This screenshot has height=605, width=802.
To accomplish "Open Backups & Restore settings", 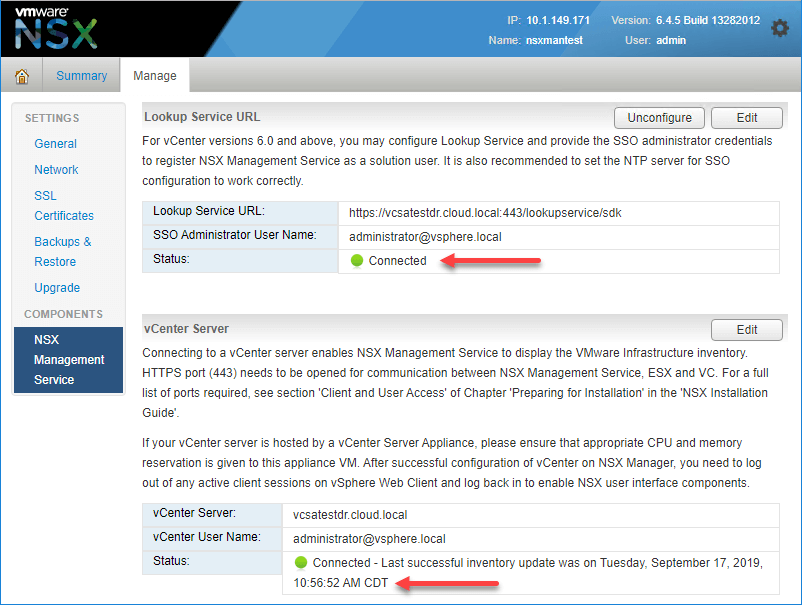I will (x=62, y=252).
